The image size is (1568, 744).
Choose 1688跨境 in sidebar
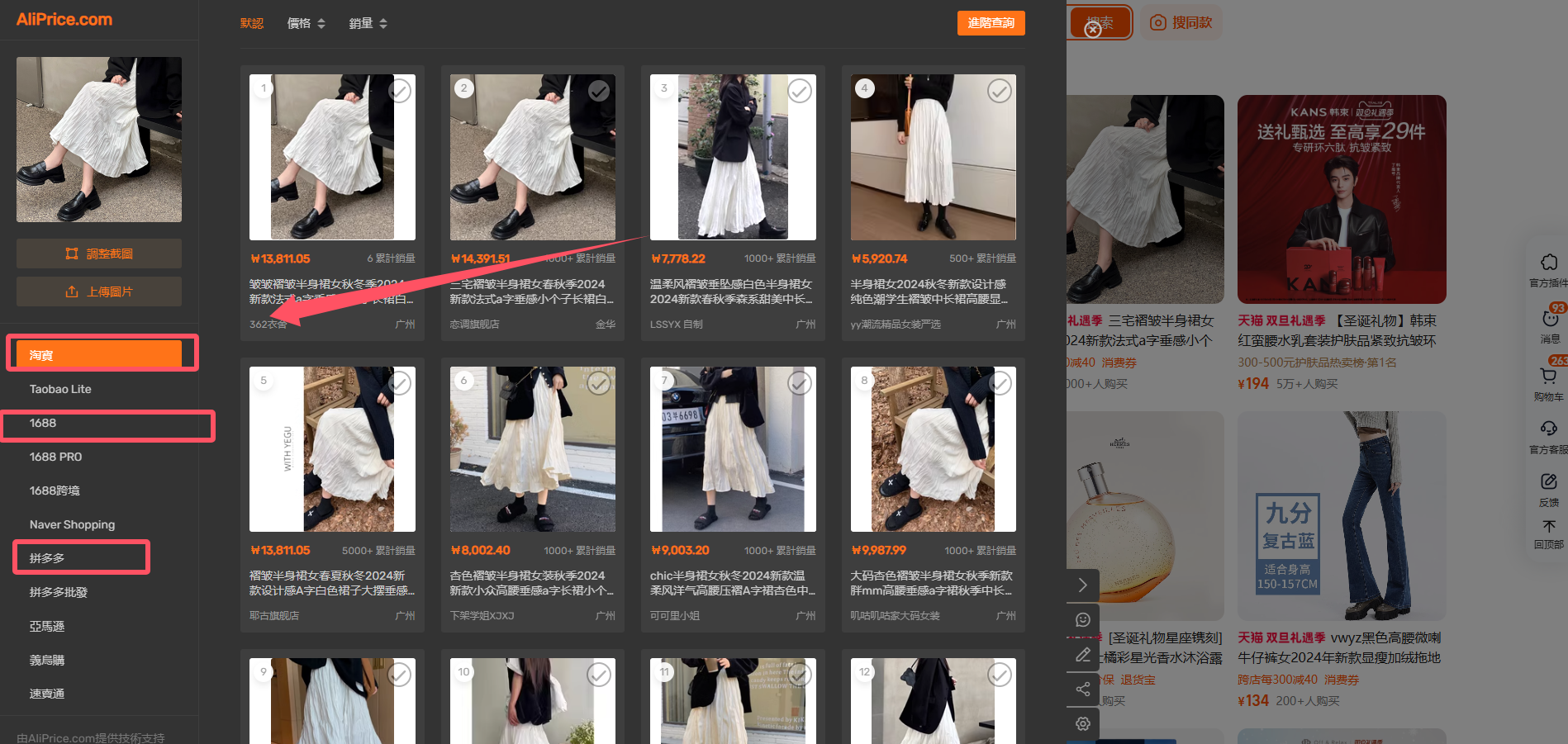click(55, 490)
